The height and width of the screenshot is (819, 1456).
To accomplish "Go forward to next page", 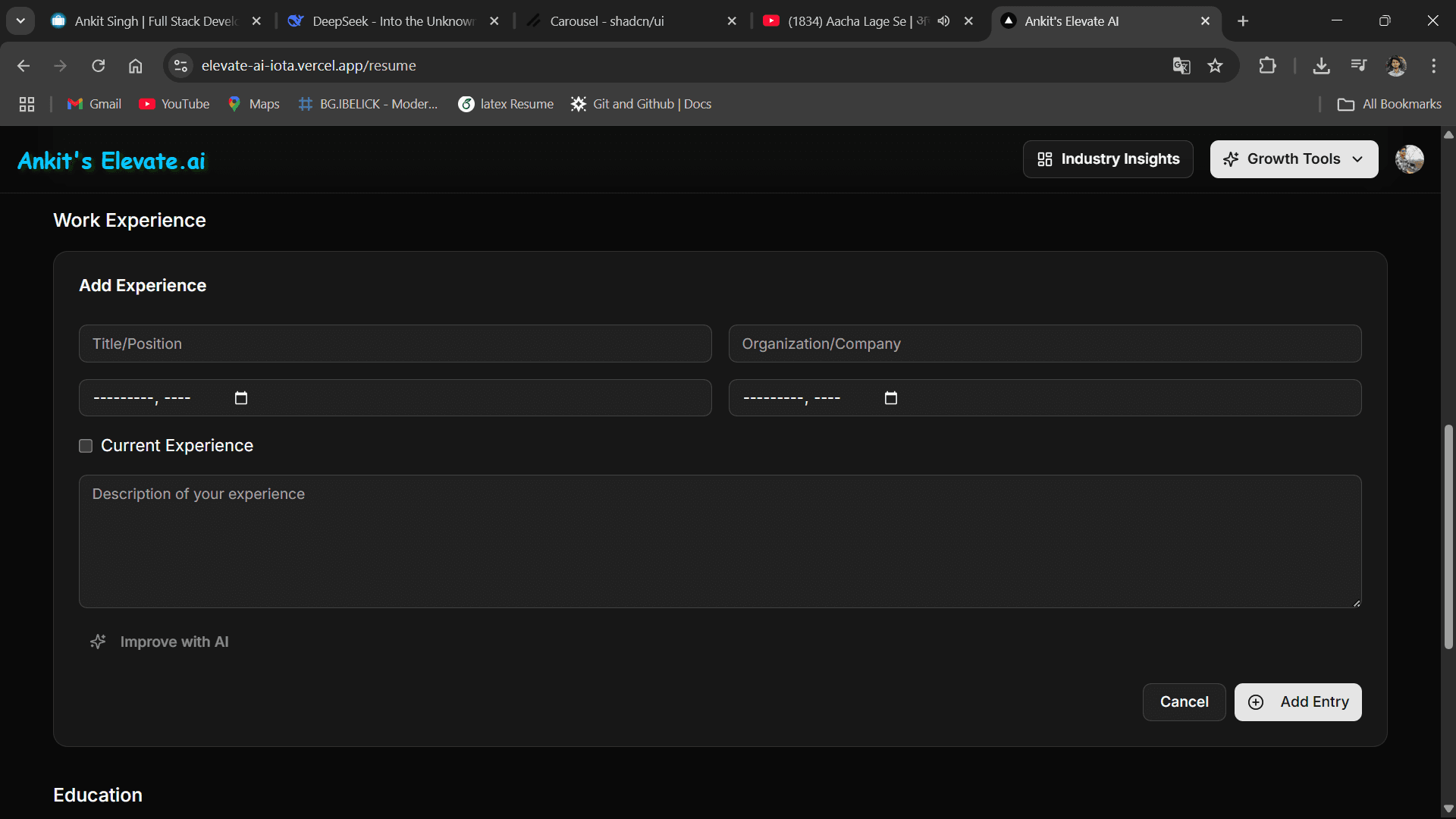I will (x=61, y=66).
